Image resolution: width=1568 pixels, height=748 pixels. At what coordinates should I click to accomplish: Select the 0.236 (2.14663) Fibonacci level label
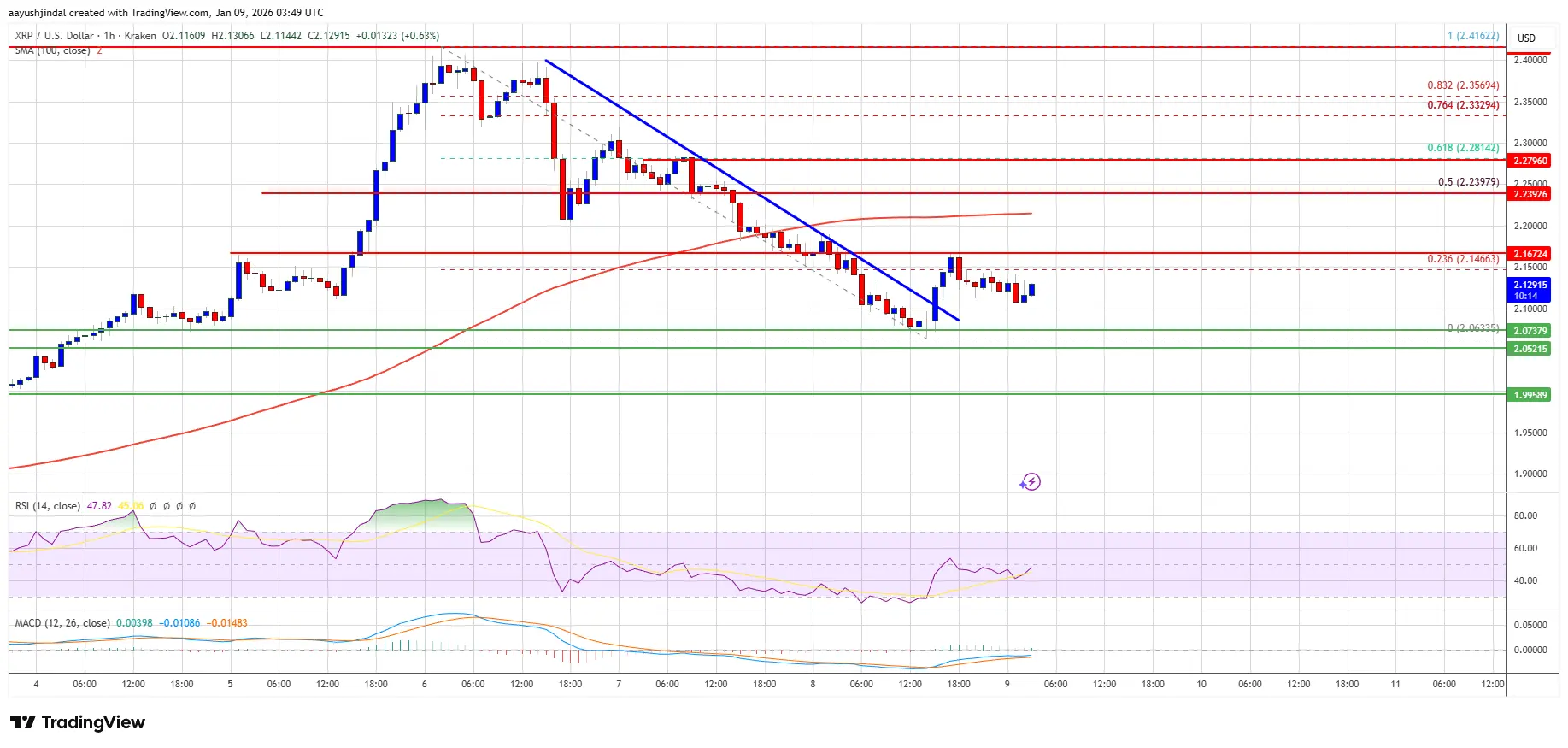tap(1462, 259)
